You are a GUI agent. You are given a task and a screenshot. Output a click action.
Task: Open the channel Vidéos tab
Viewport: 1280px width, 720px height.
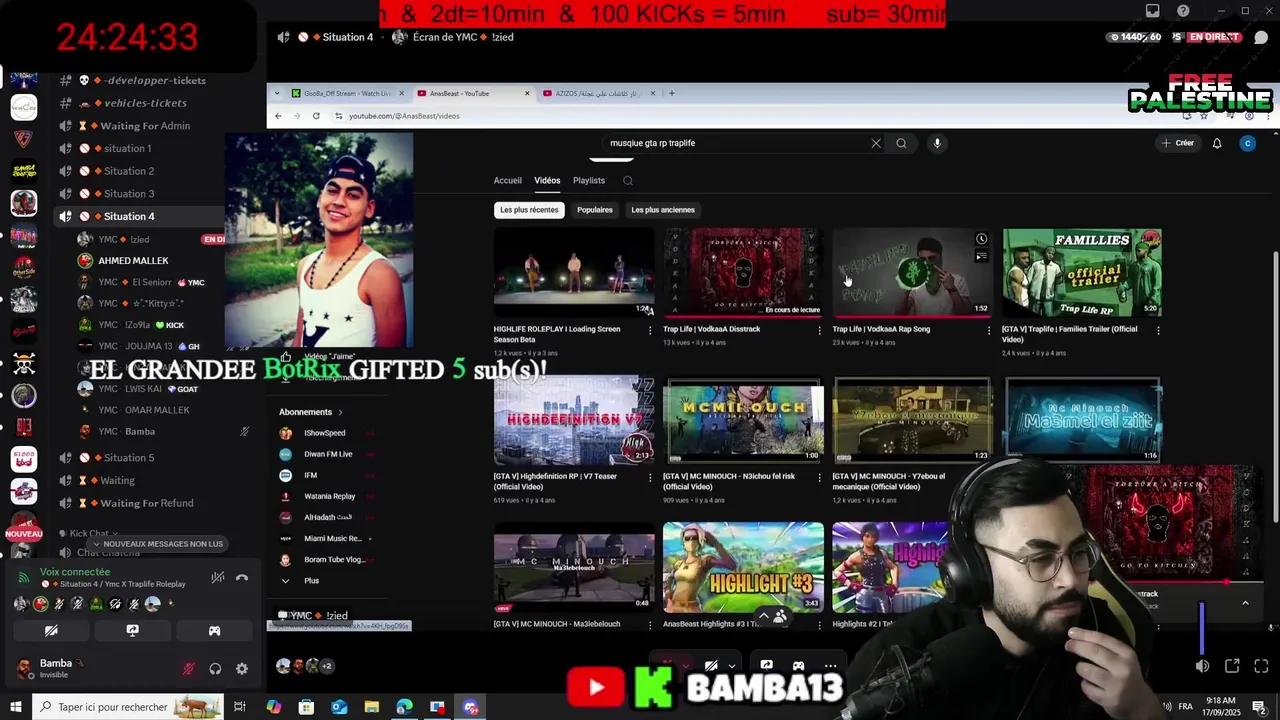coord(547,181)
